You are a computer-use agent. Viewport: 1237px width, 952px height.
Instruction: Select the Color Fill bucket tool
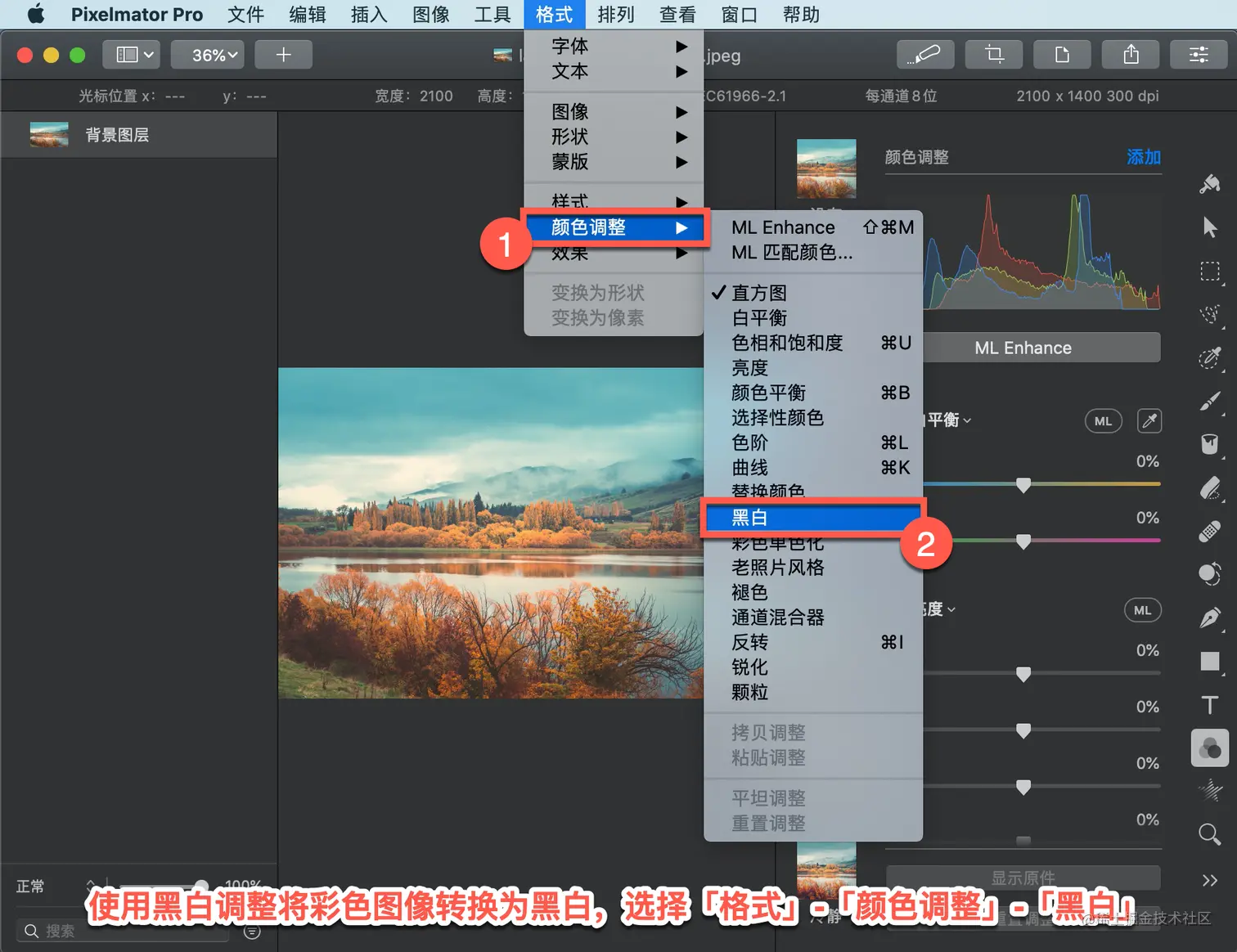coord(1210,444)
